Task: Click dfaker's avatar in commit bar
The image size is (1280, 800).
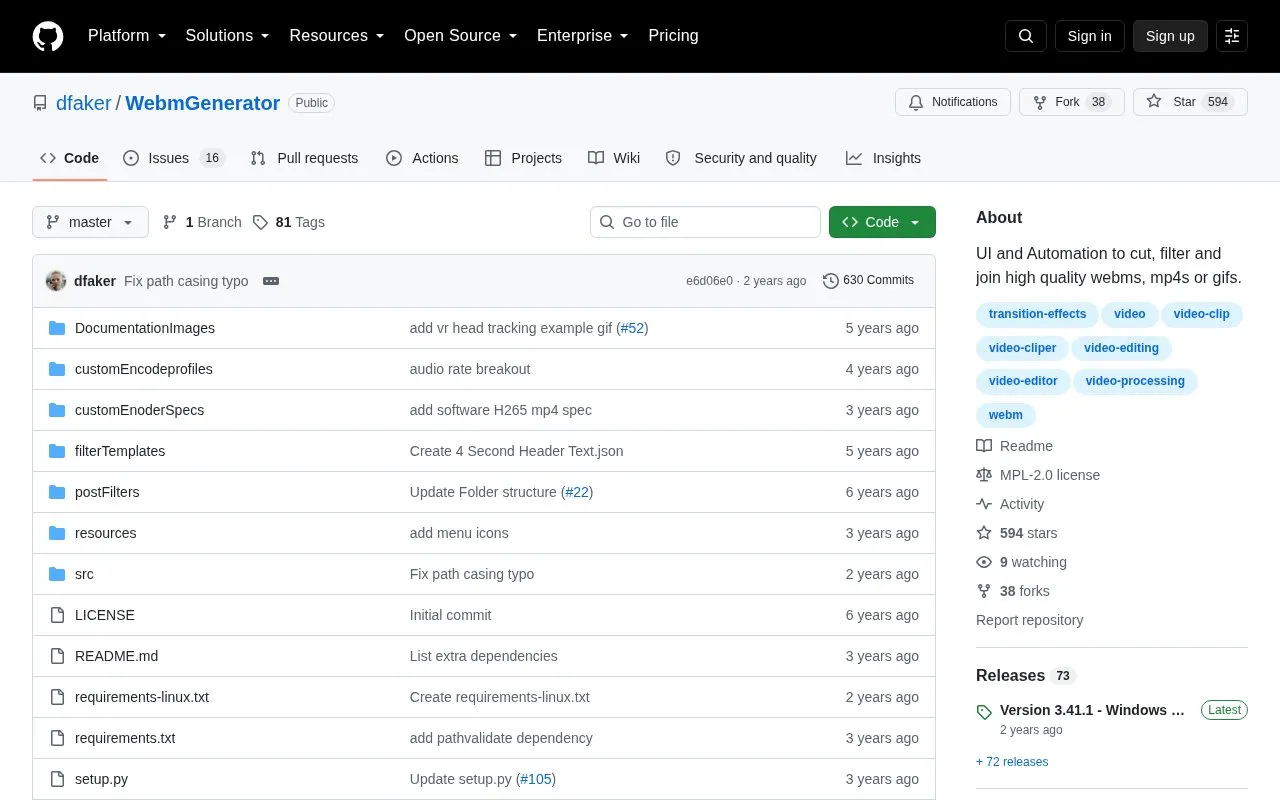Action: (56, 281)
